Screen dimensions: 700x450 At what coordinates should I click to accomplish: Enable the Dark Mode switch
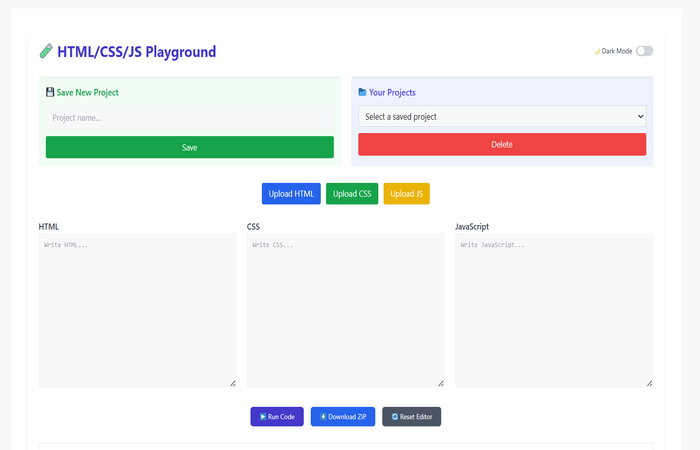click(644, 51)
